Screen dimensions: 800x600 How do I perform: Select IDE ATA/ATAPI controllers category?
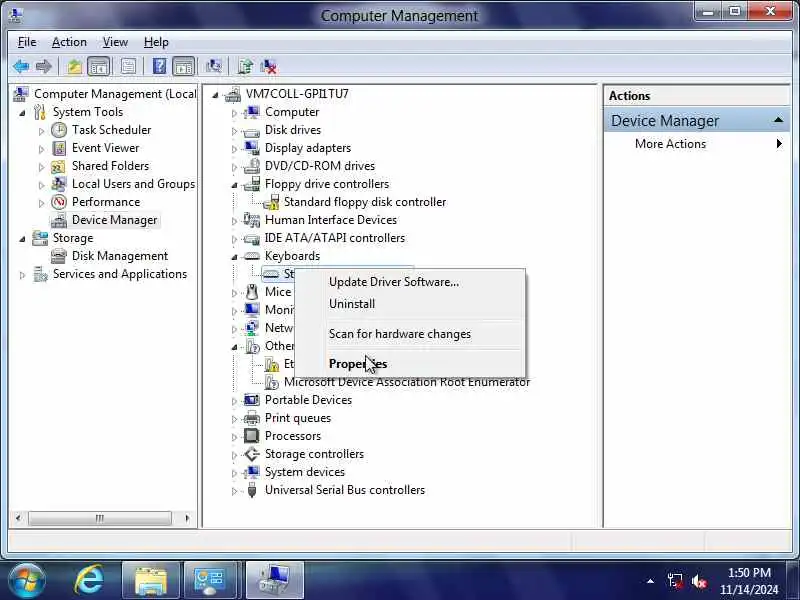[335, 238]
